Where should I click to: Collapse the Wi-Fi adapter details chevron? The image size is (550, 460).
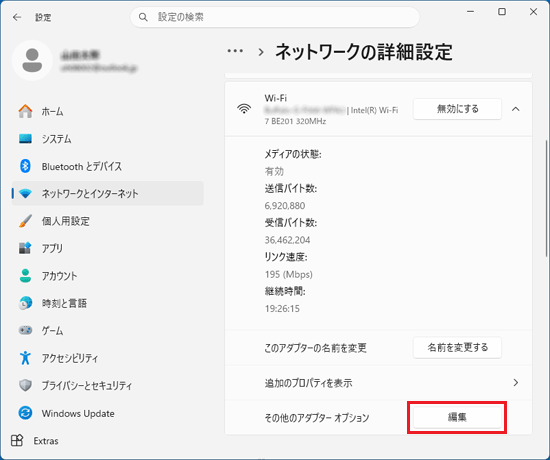pyautogui.click(x=515, y=109)
